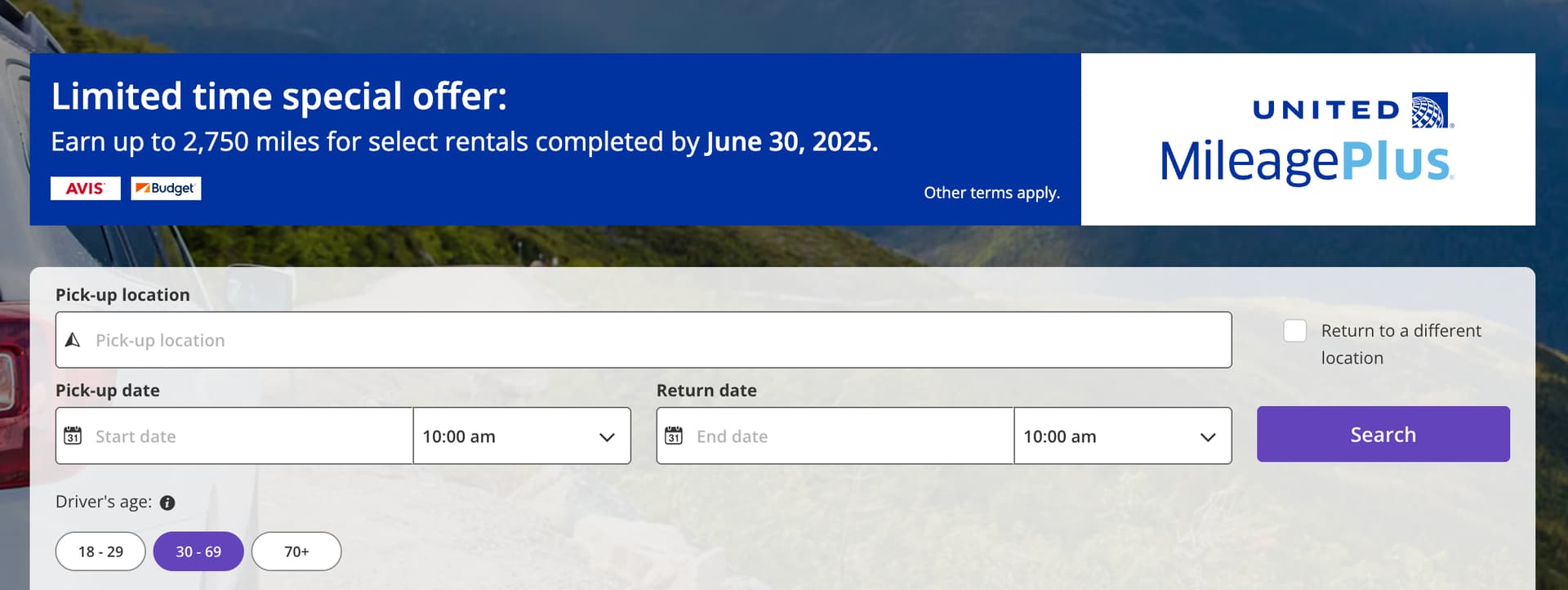Enable Return to a different location checkbox

click(1294, 331)
